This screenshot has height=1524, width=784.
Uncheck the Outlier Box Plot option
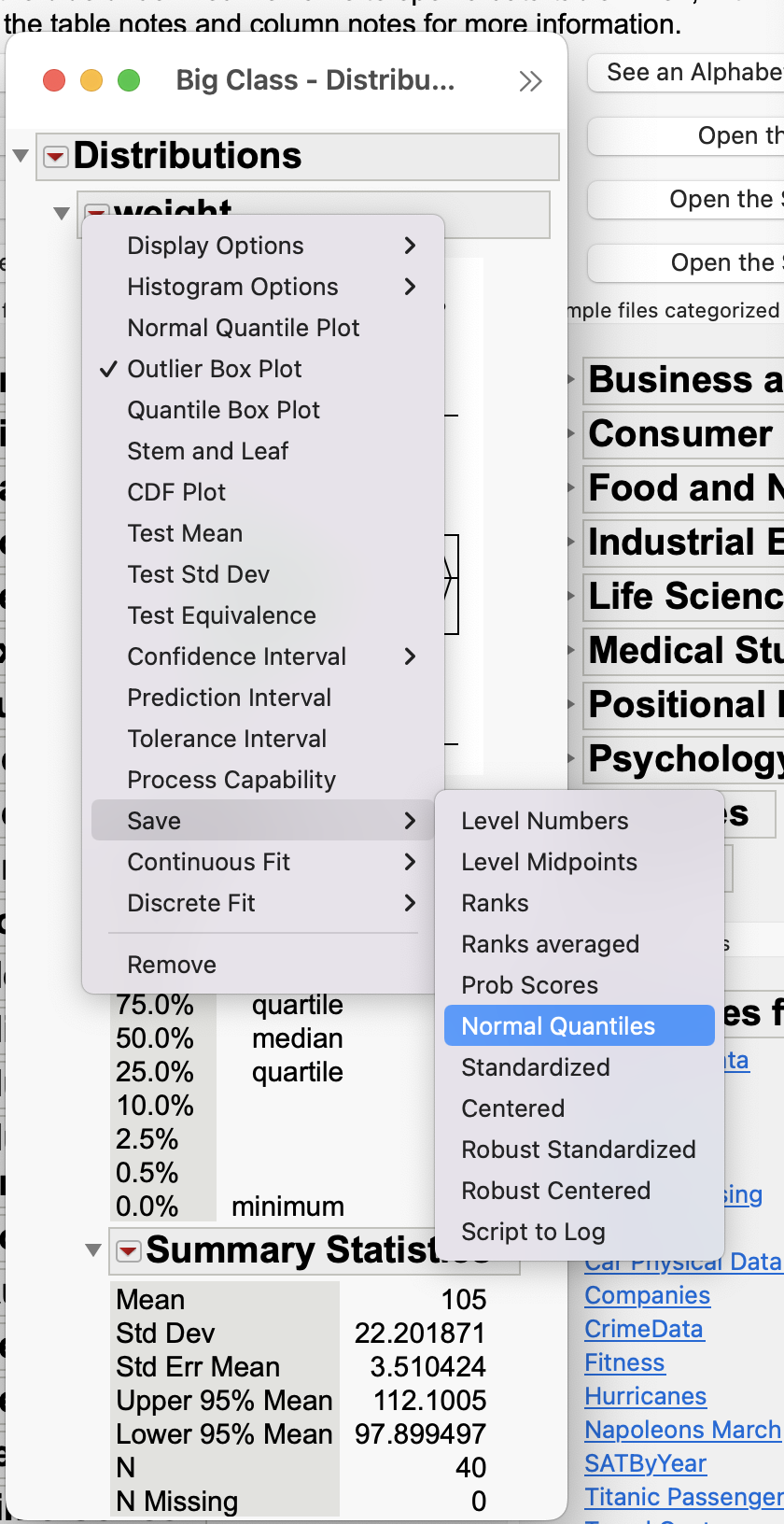(x=215, y=369)
